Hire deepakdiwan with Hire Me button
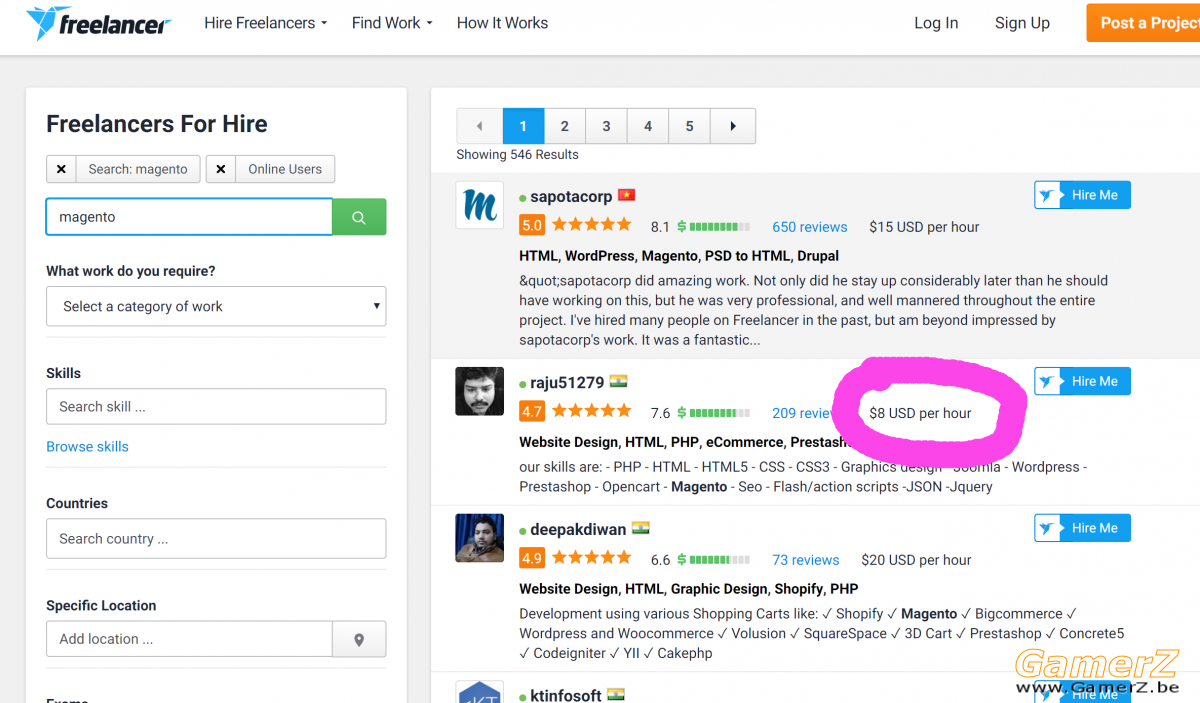1200x703 pixels. pyautogui.click(x=1082, y=528)
